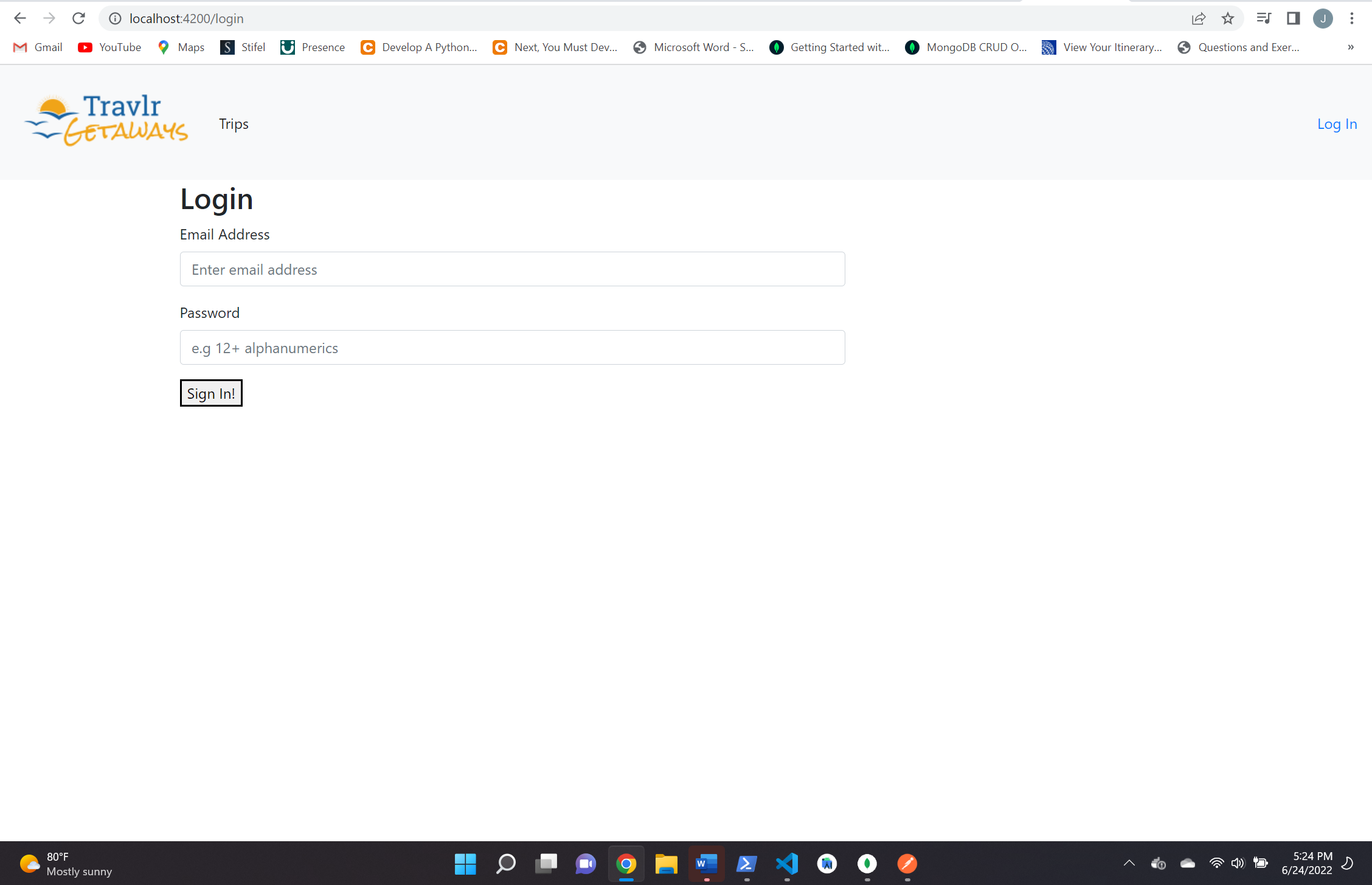Click the browser reload icon
This screenshot has height=885, width=1372.
[78, 18]
